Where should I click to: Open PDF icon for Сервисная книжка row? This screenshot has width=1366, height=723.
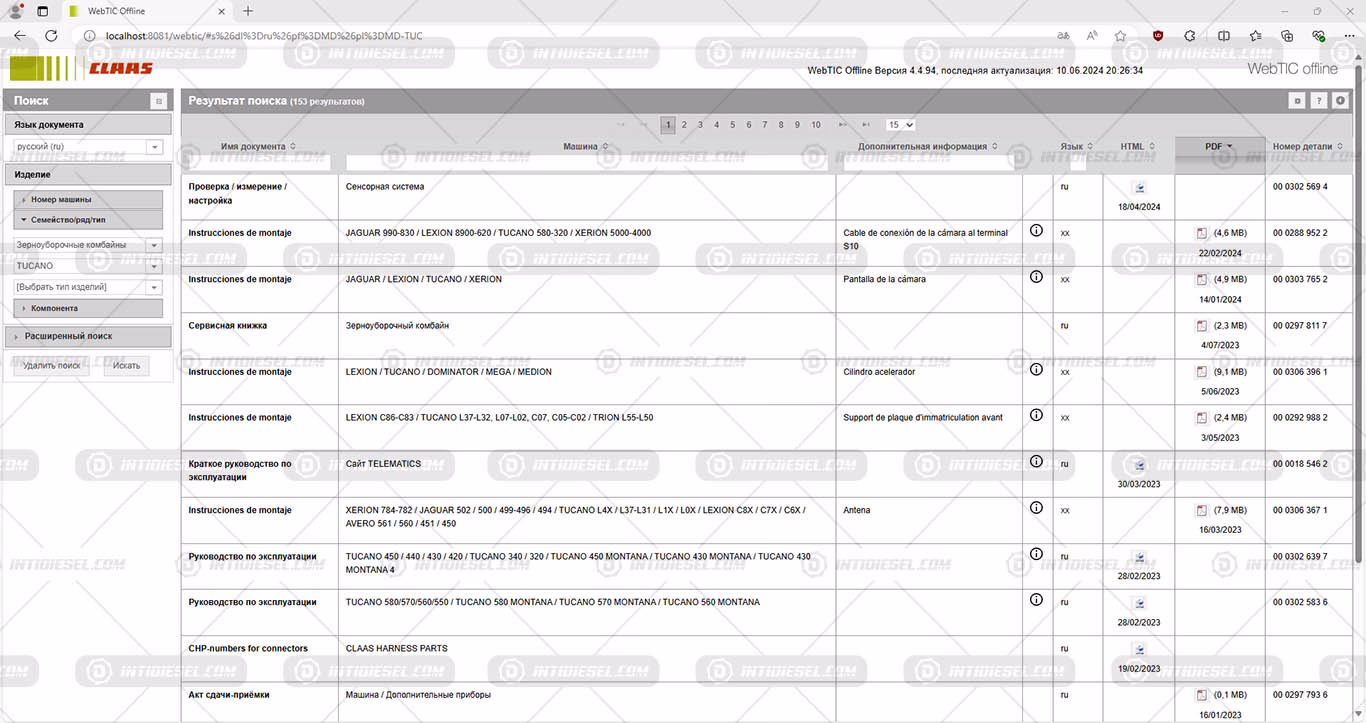pos(1201,326)
